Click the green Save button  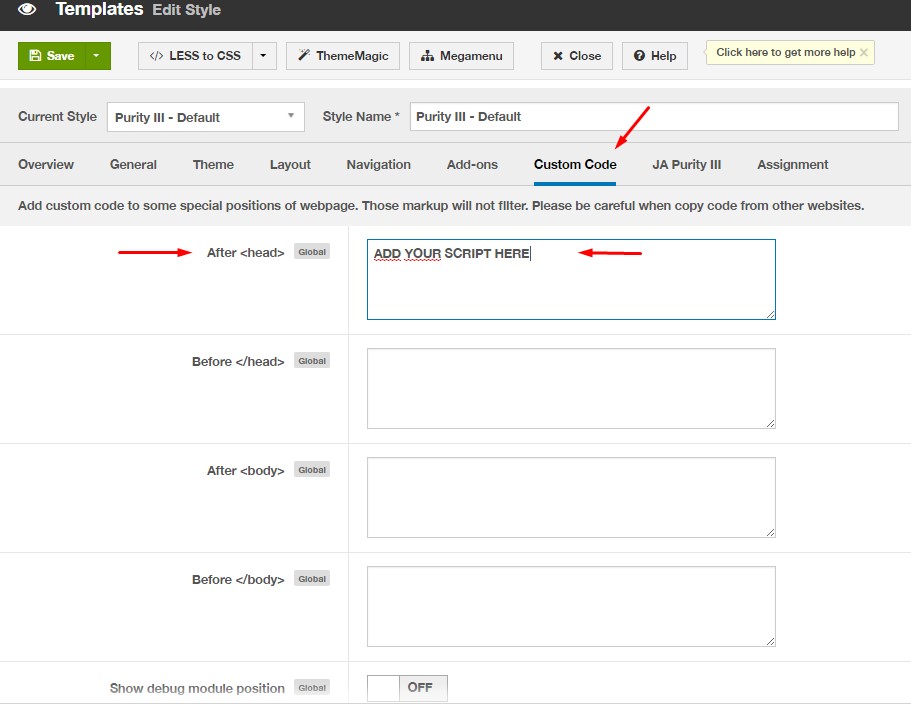[x=51, y=56]
